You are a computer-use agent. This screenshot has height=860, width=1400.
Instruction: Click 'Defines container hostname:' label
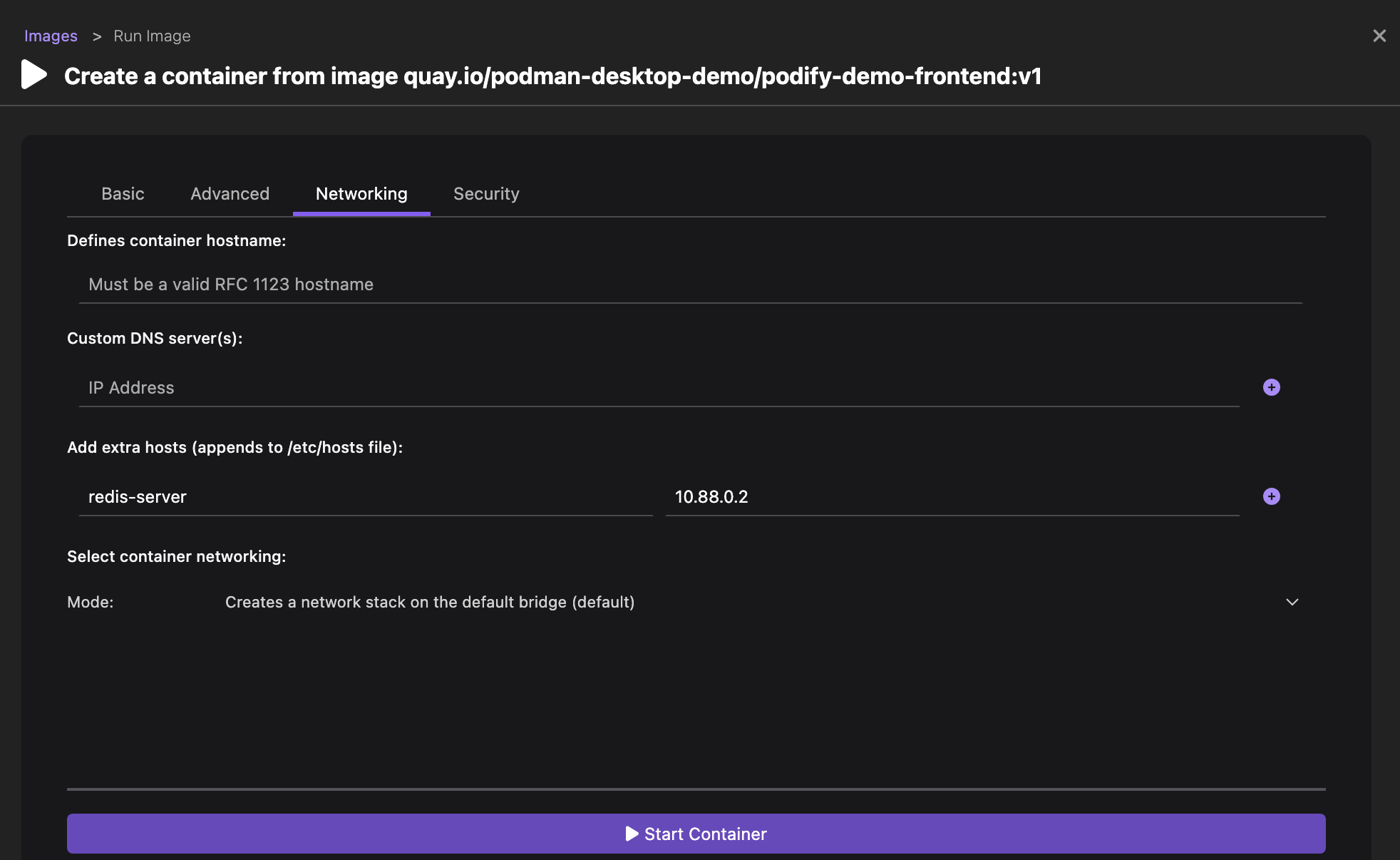click(x=176, y=241)
